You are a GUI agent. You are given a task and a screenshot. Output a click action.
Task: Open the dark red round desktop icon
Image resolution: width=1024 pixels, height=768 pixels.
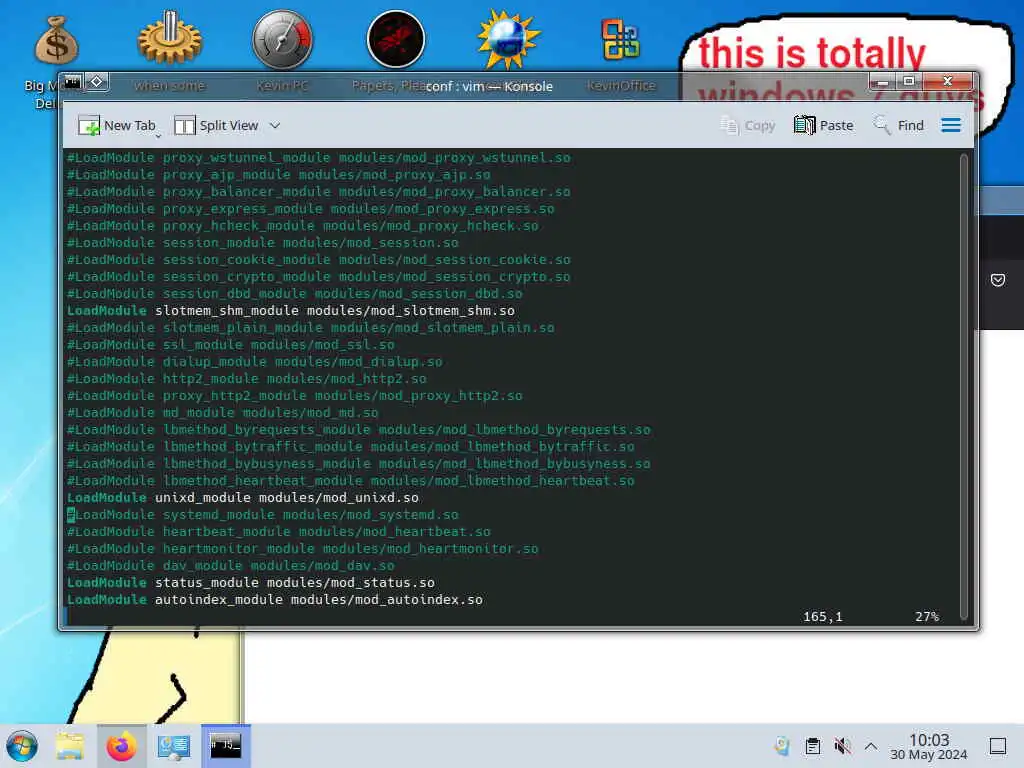coord(396,39)
